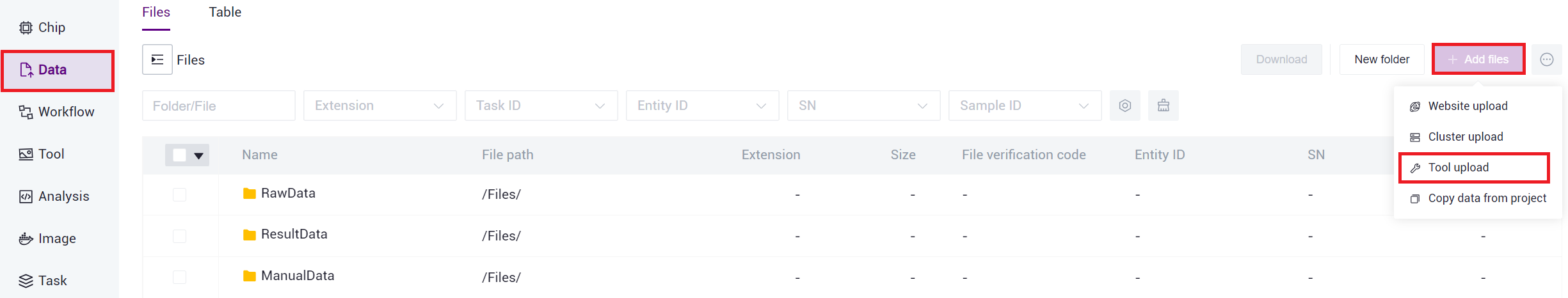Expand the Extension filter dropdown
1568x298 pixels.
380,106
